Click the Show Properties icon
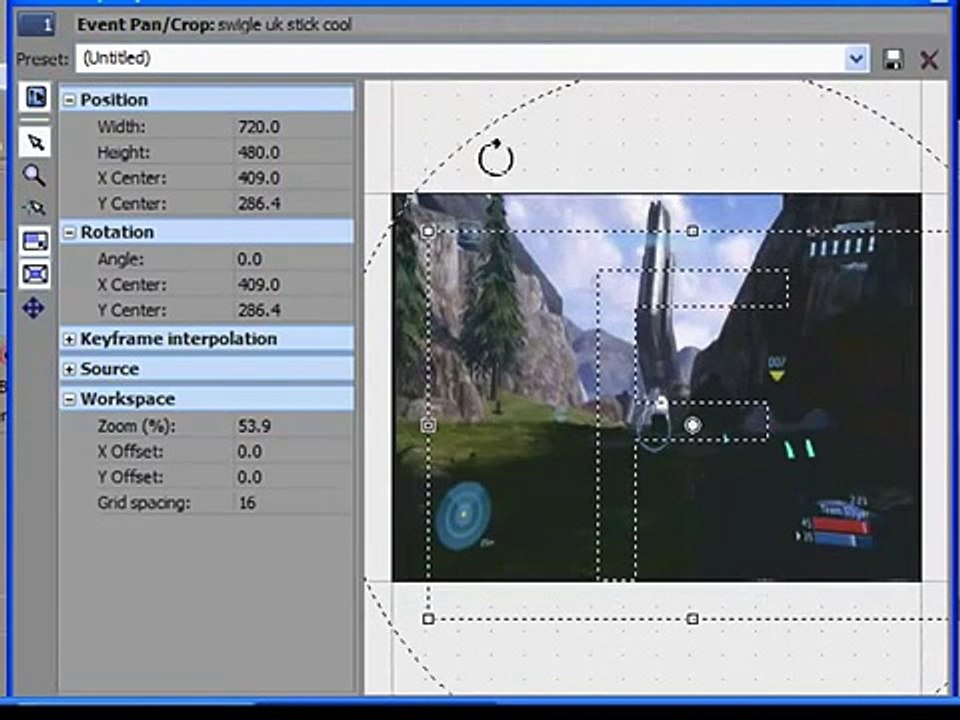This screenshot has height=720, width=960. 36,97
